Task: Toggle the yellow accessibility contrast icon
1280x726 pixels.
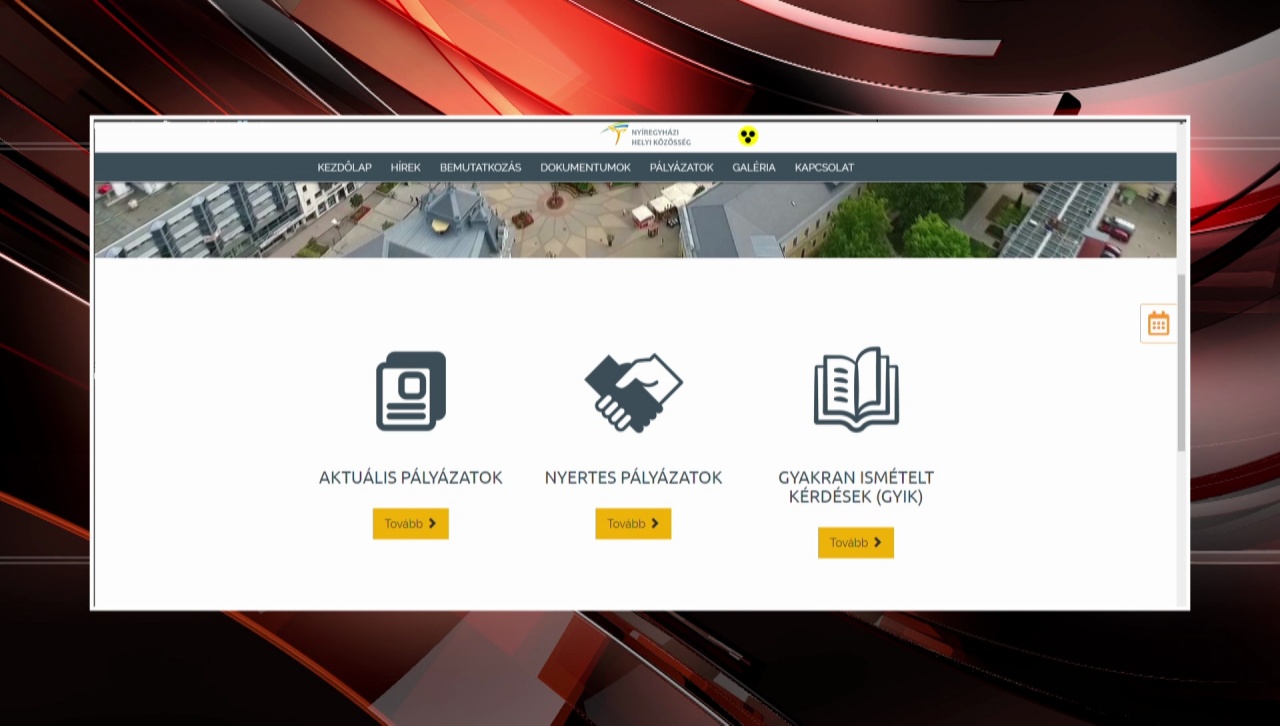Action: [748, 136]
